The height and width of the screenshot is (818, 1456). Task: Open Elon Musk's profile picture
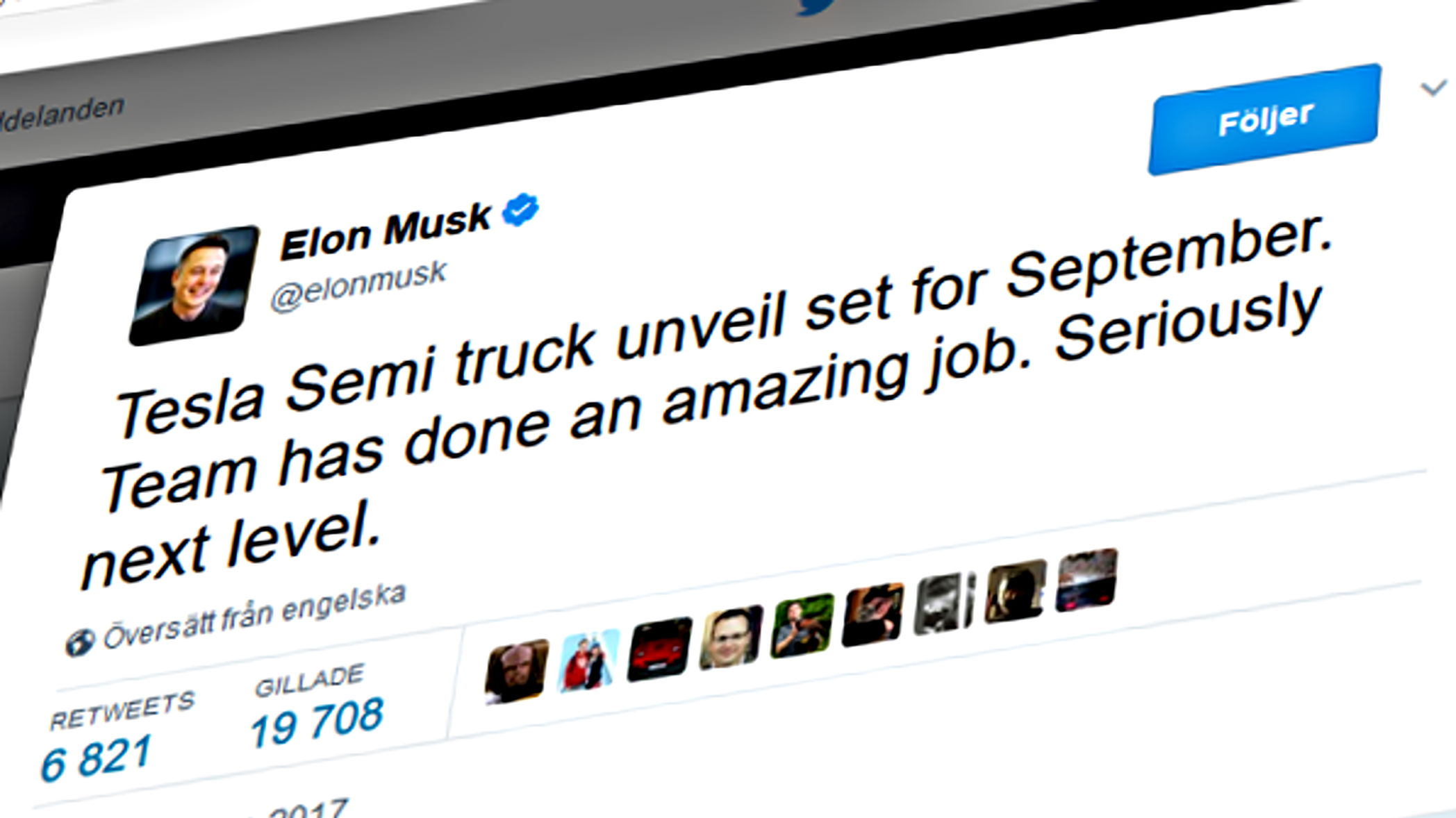click(x=193, y=285)
